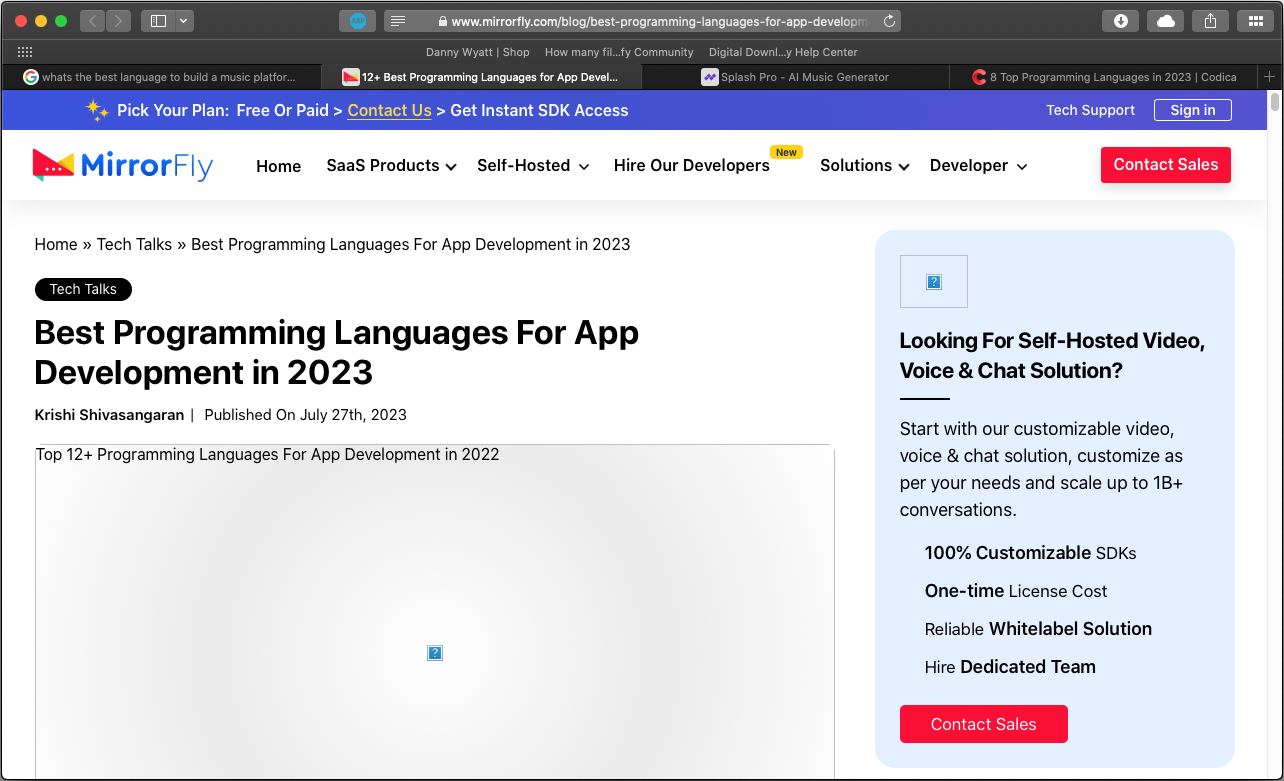Click the Tech Talks breadcrumb link
Viewport: 1284px width, 781px height.
point(134,244)
